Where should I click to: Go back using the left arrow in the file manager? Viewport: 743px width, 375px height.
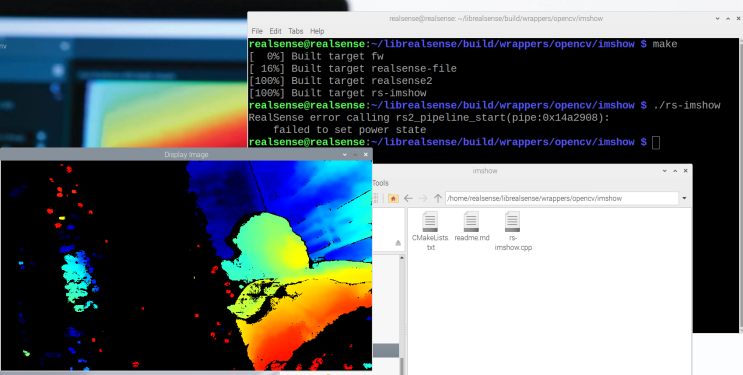pos(408,198)
